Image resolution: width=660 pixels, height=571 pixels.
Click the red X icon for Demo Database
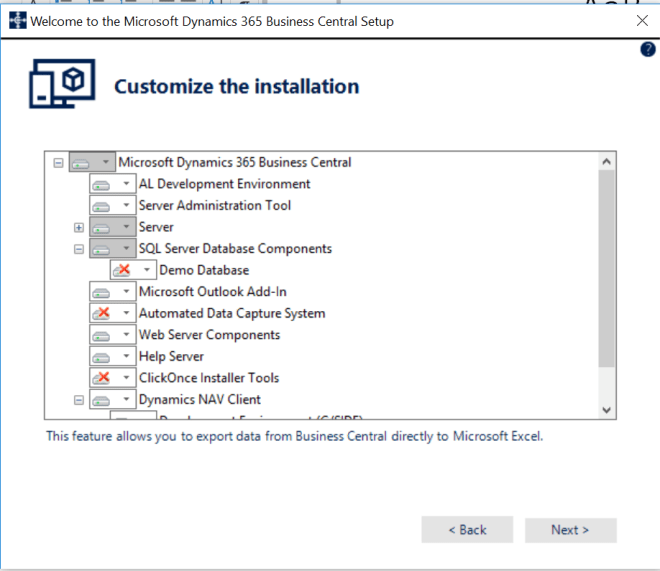(122, 270)
